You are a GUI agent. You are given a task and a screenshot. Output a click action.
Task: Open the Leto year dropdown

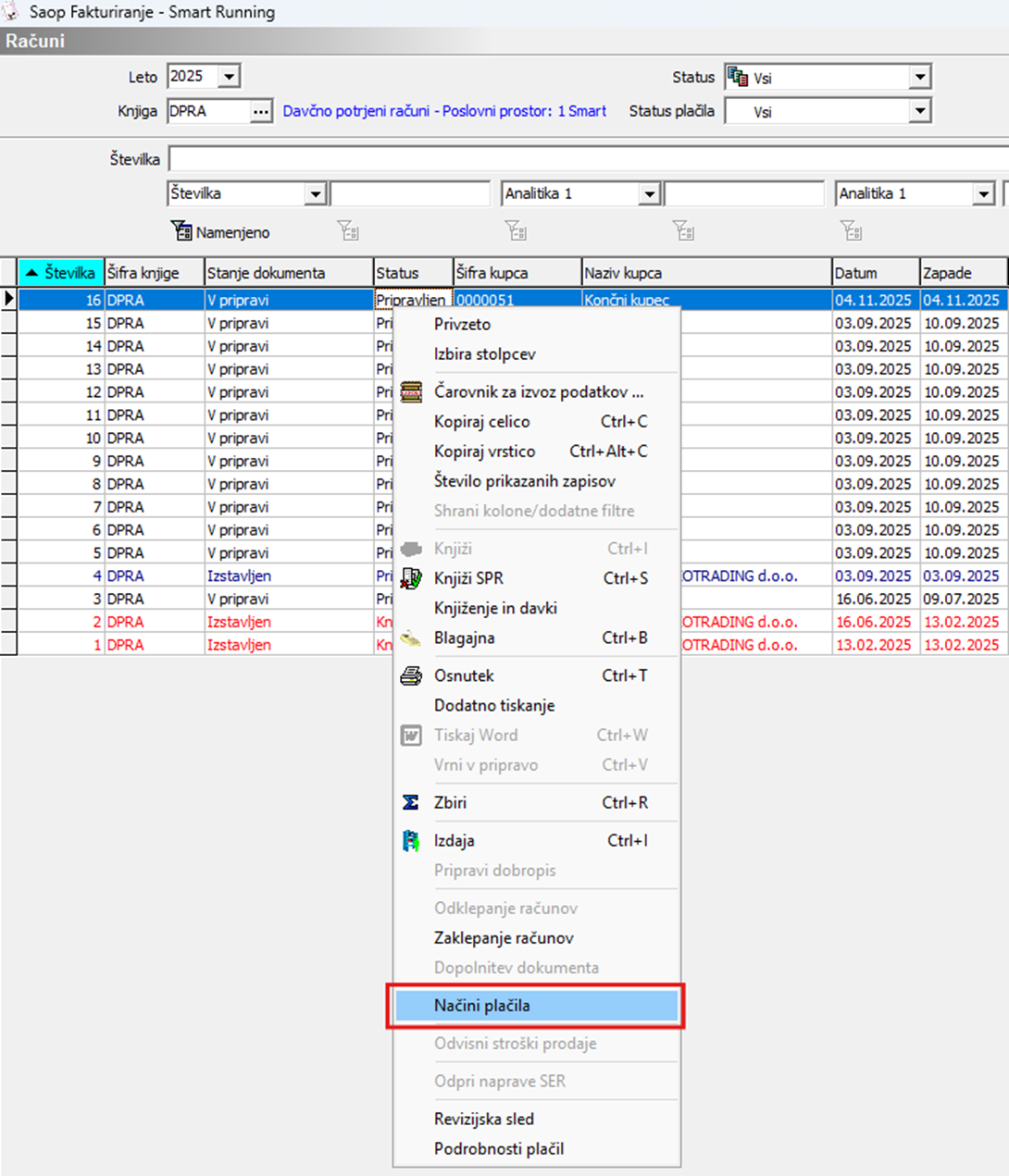[x=230, y=76]
